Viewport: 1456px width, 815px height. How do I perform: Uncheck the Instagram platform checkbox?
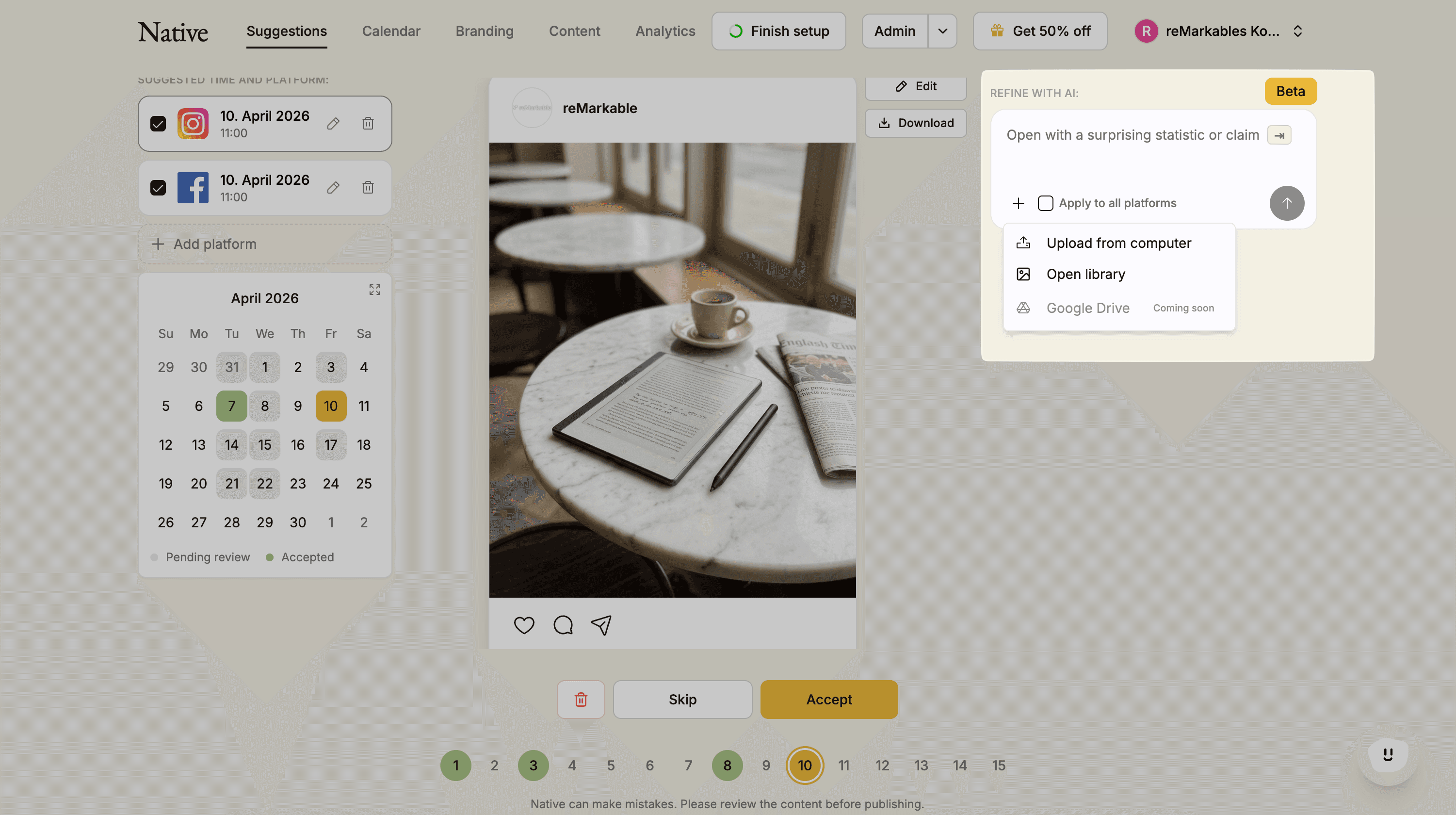click(x=158, y=123)
